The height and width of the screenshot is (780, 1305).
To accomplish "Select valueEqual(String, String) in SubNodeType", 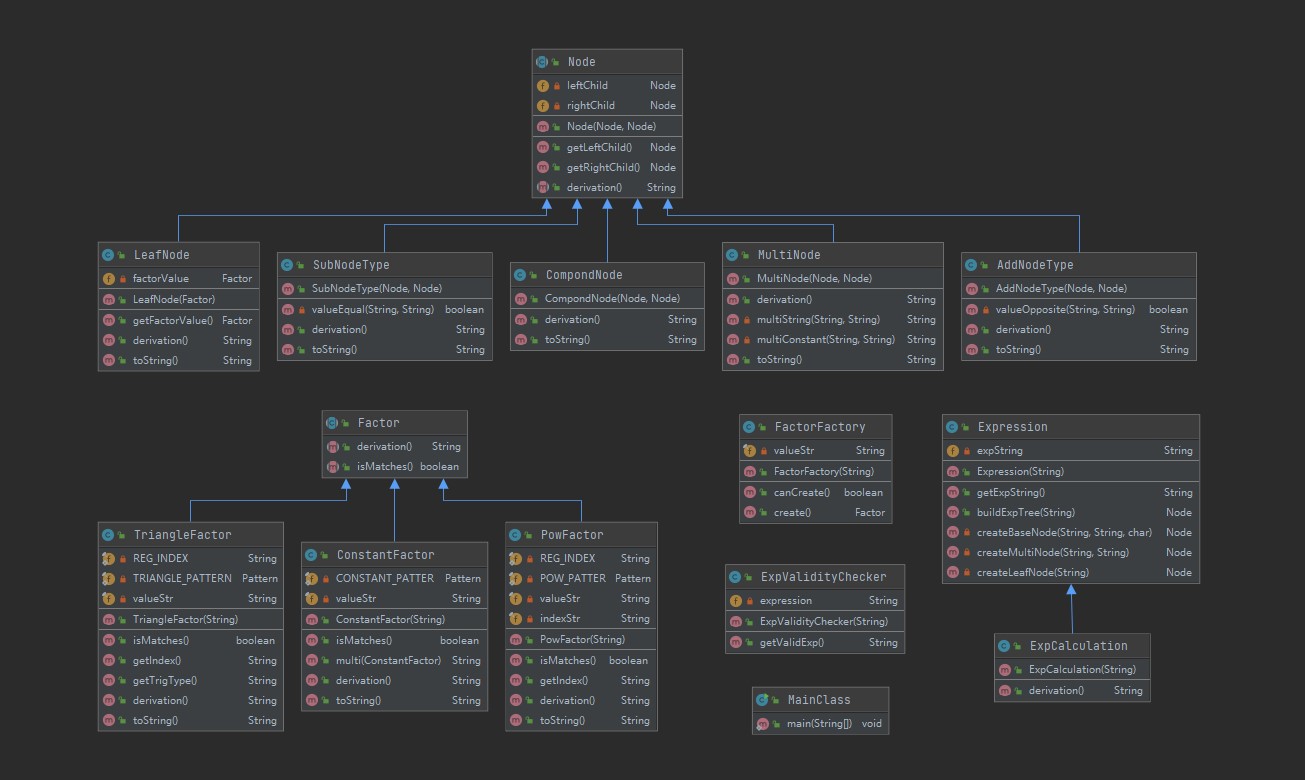I will click(385, 309).
